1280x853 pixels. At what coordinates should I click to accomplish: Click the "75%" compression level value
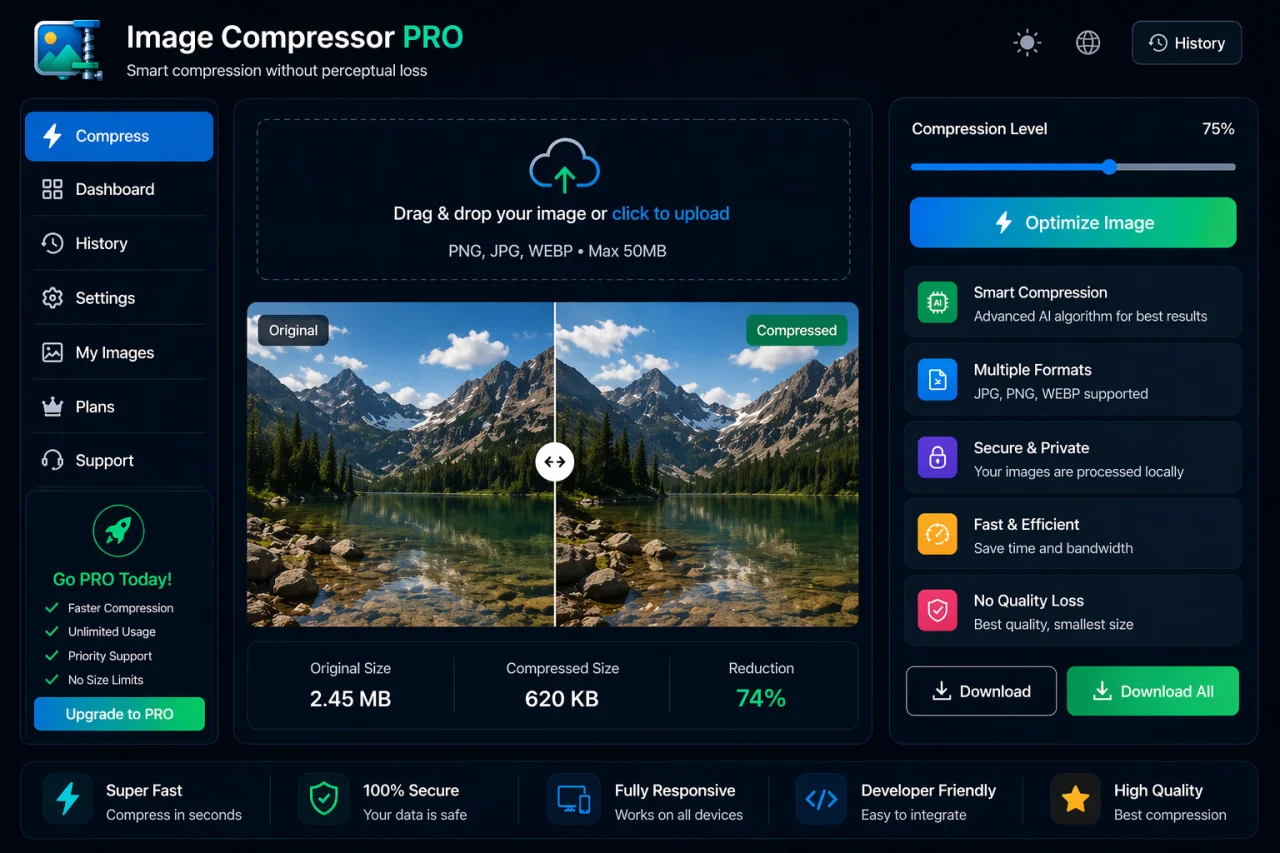1218,129
